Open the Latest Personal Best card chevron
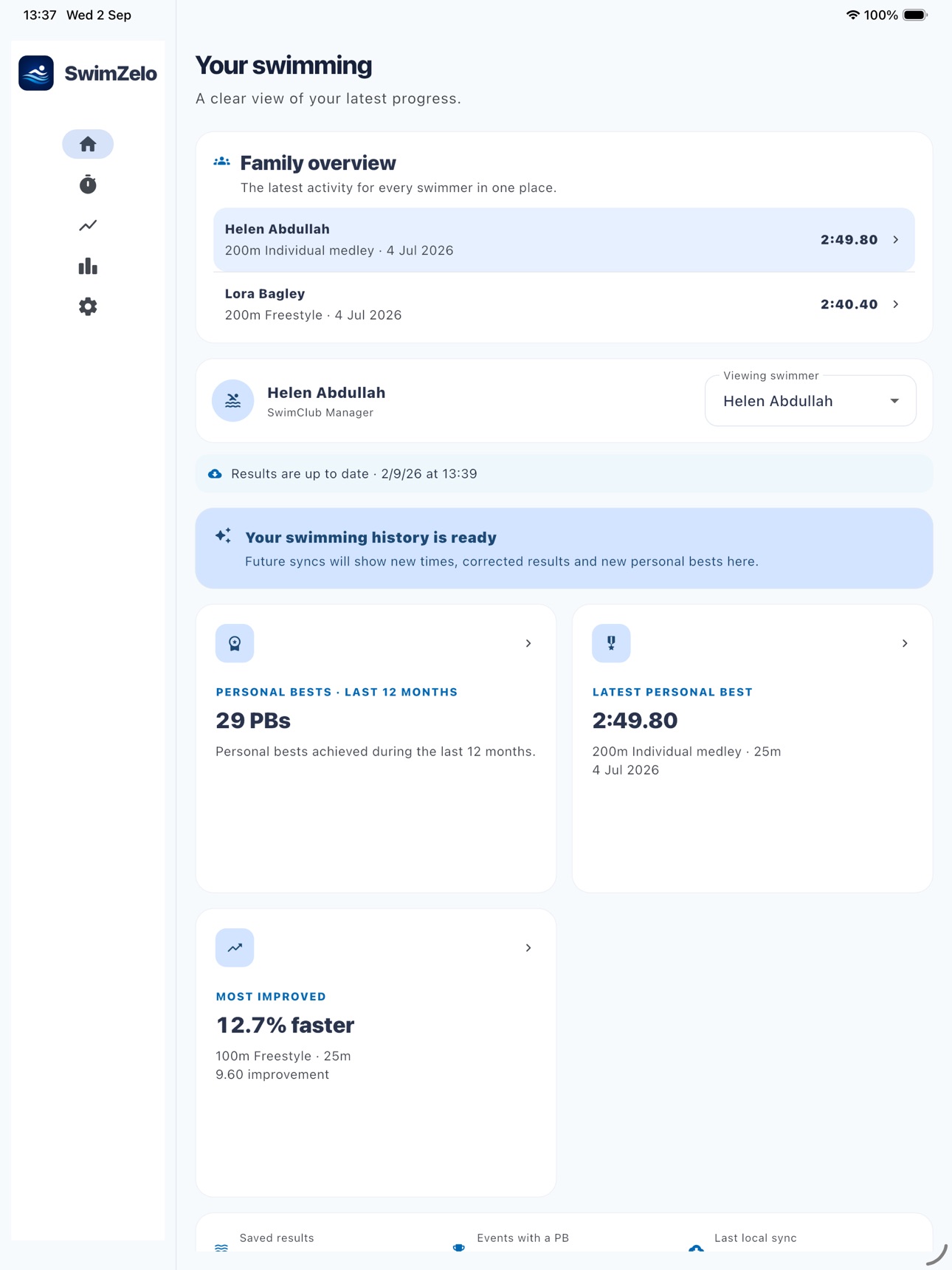The width and height of the screenshot is (952, 1270). coord(905,643)
